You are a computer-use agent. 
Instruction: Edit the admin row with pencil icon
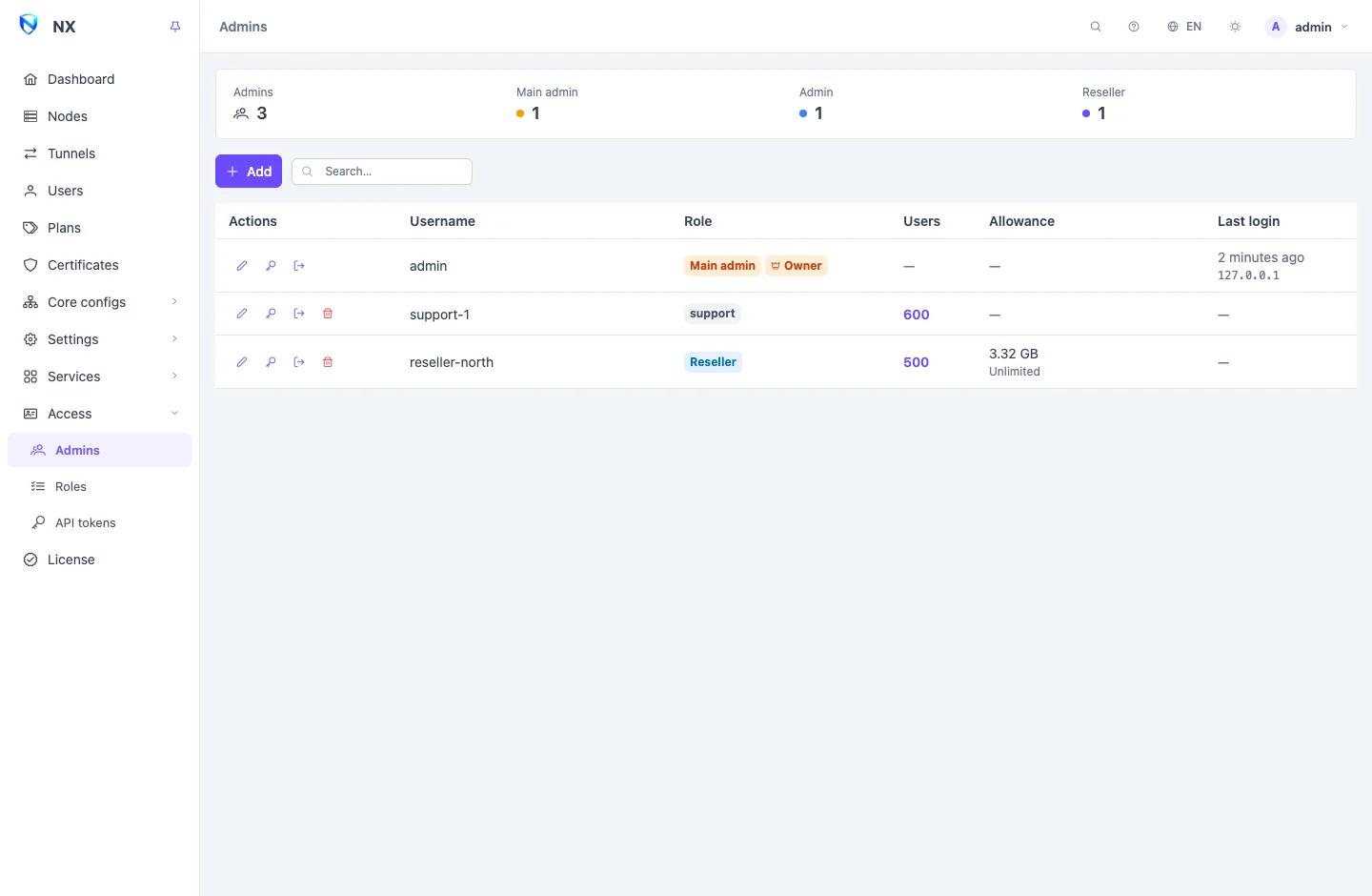click(x=242, y=266)
